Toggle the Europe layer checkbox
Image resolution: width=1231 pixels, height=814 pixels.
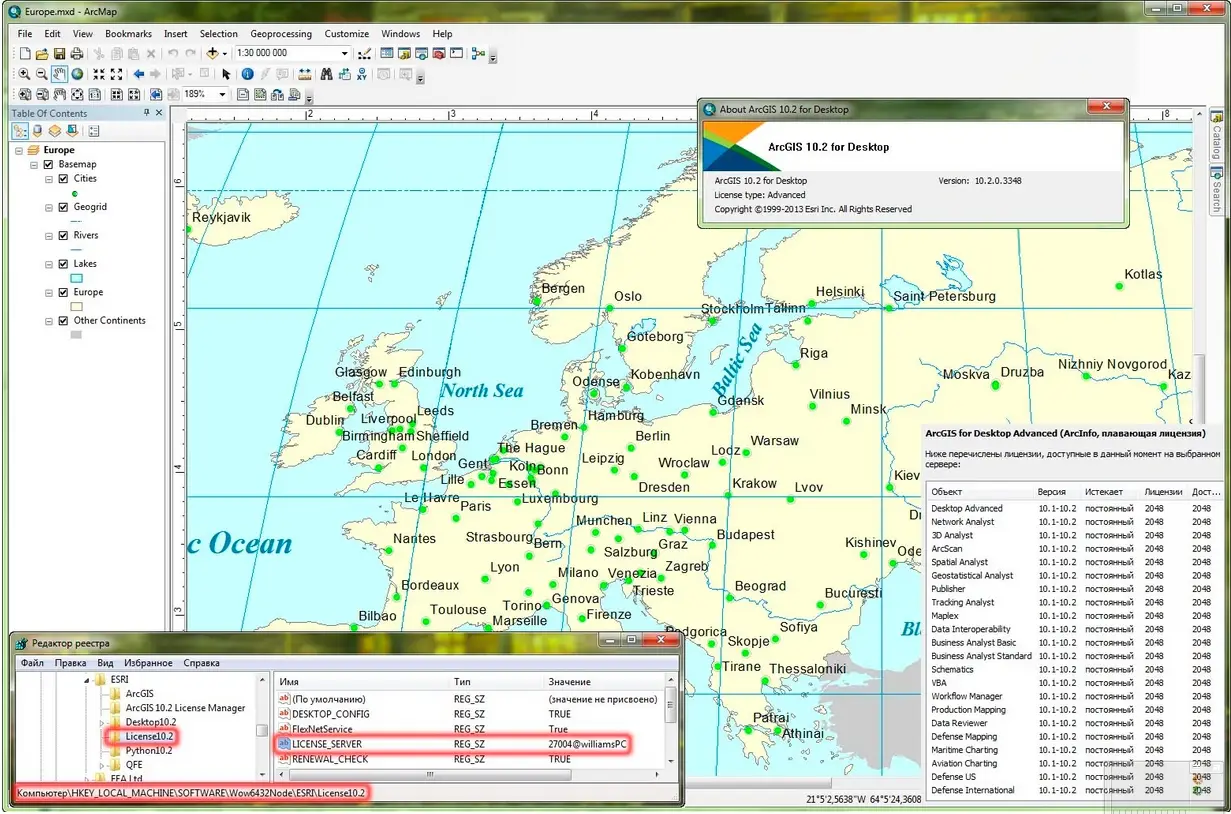[x=64, y=292]
